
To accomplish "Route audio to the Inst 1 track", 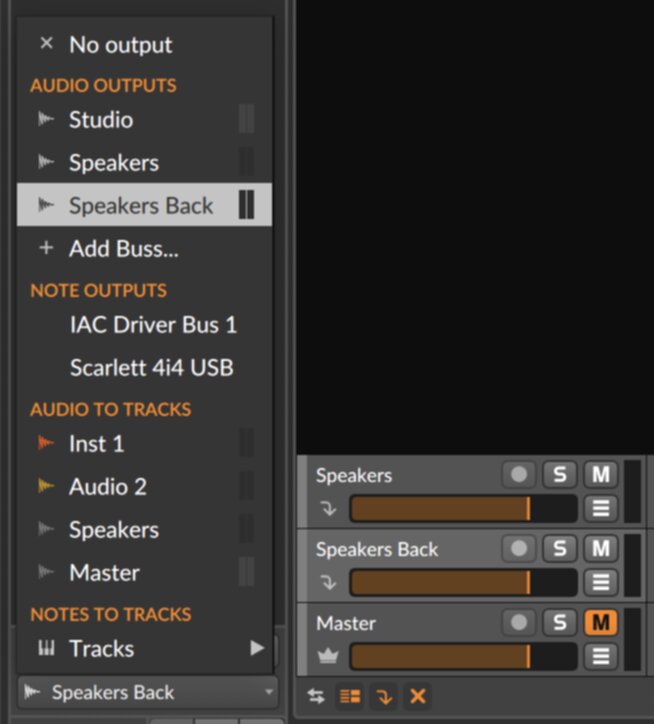I will coord(145,443).
